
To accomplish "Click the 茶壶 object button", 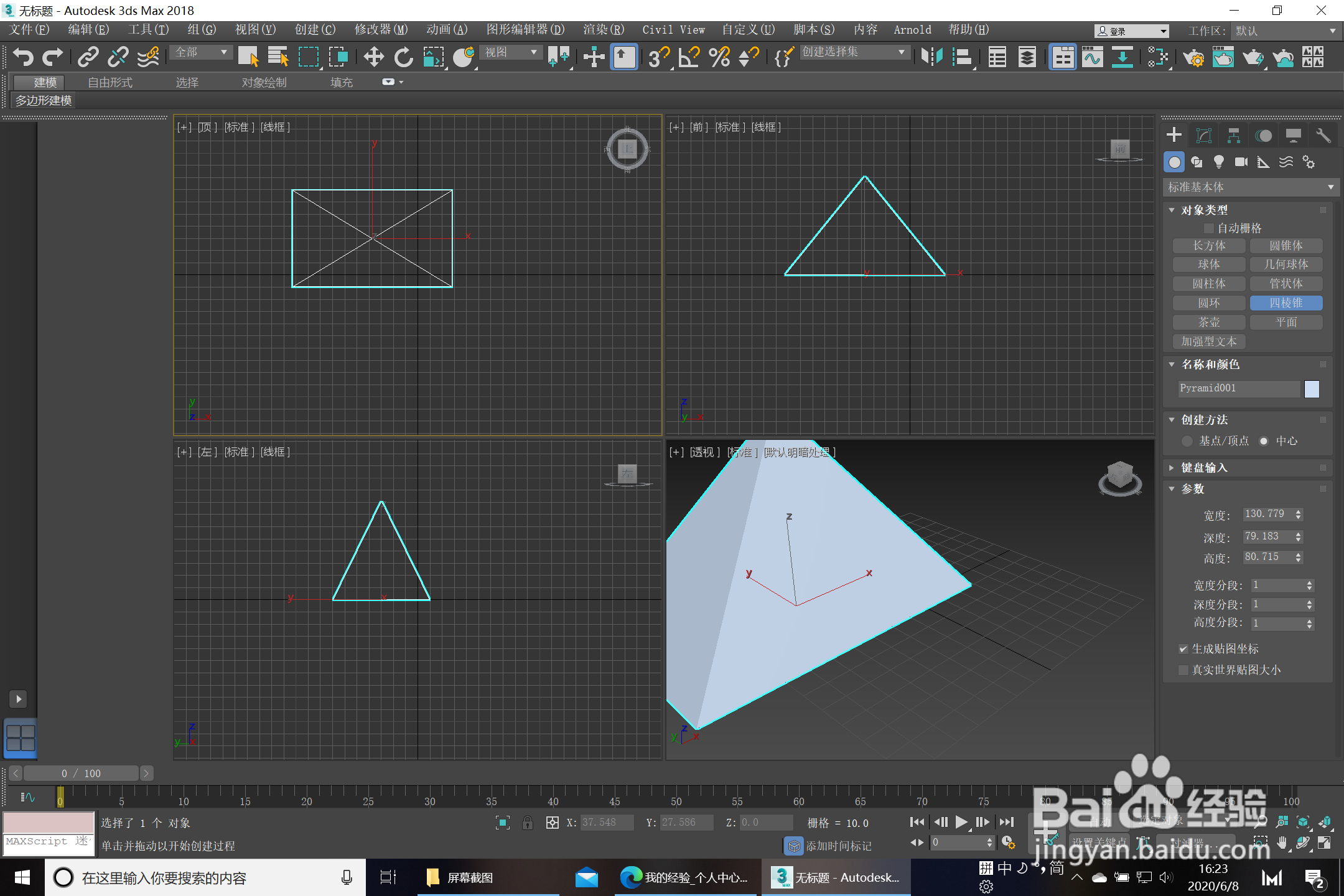I will (1209, 322).
